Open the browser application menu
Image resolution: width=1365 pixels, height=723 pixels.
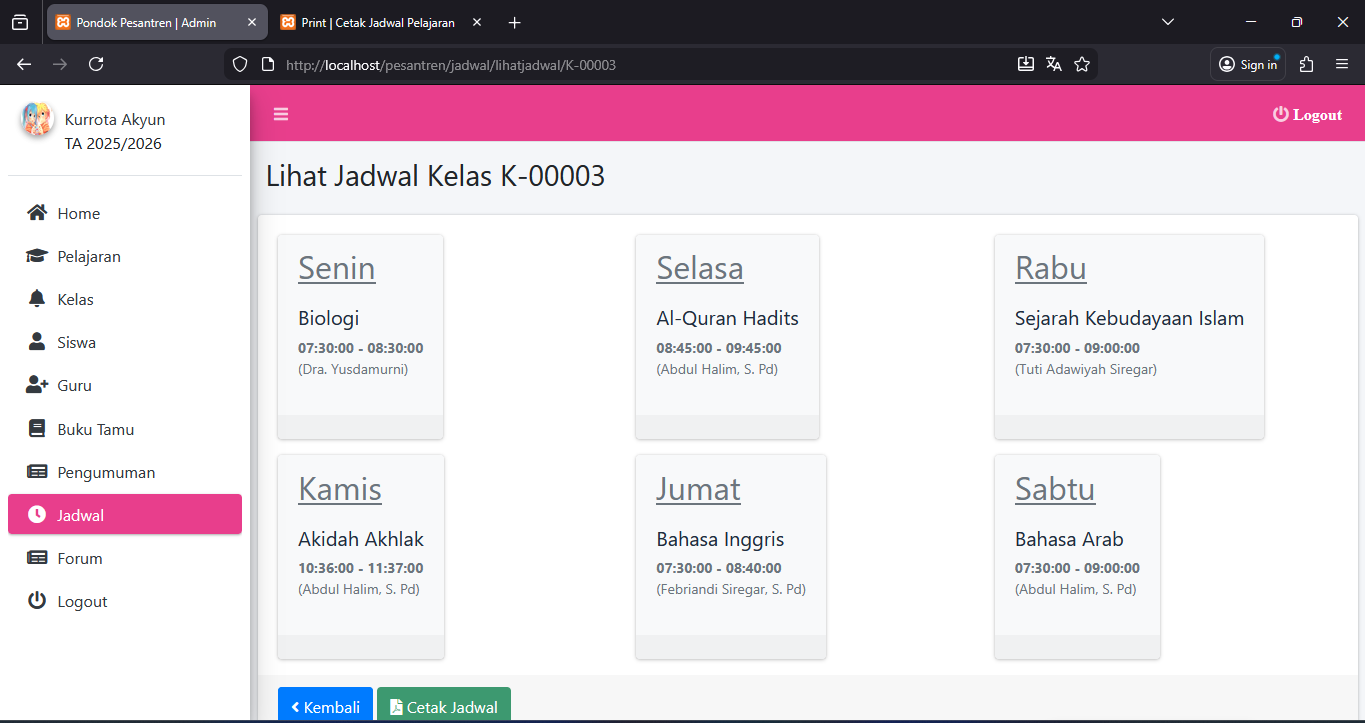pos(1342,65)
